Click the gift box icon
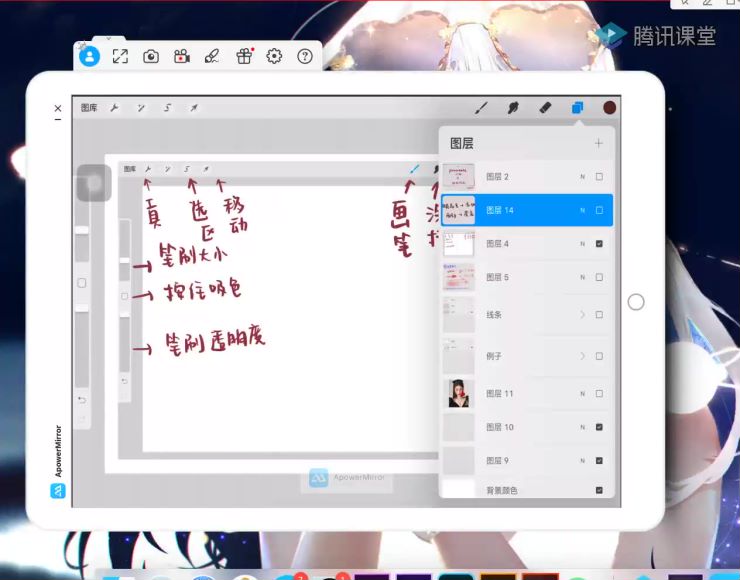 [x=244, y=56]
